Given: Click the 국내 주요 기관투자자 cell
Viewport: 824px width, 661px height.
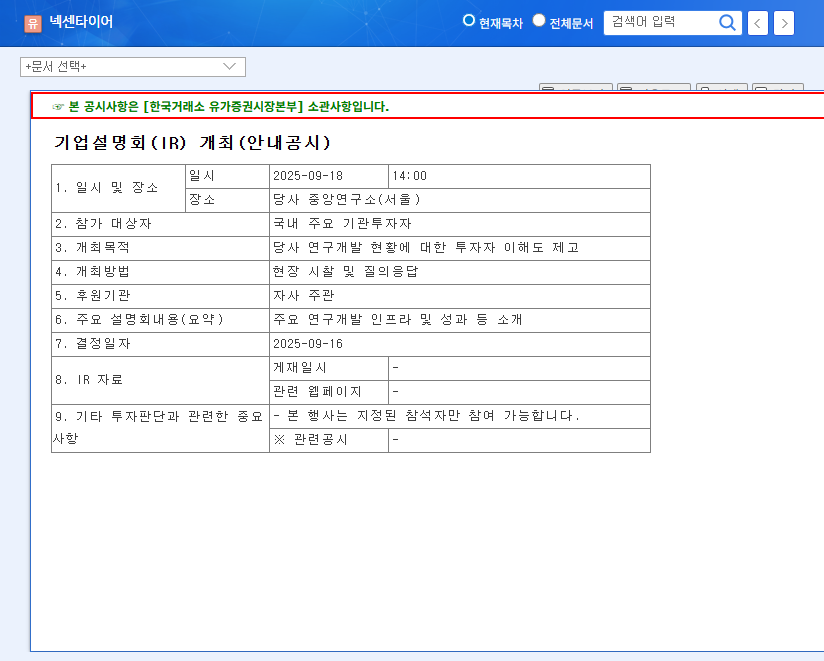Looking at the screenshot, I should (460, 224).
